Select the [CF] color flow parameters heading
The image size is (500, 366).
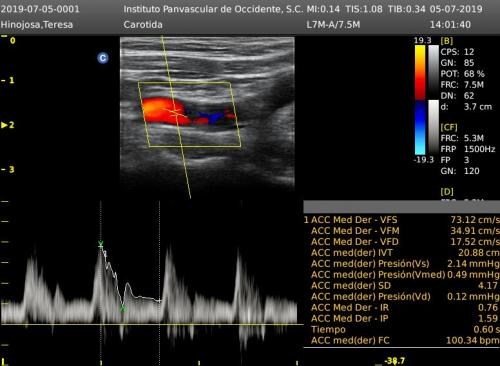coord(449,127)
